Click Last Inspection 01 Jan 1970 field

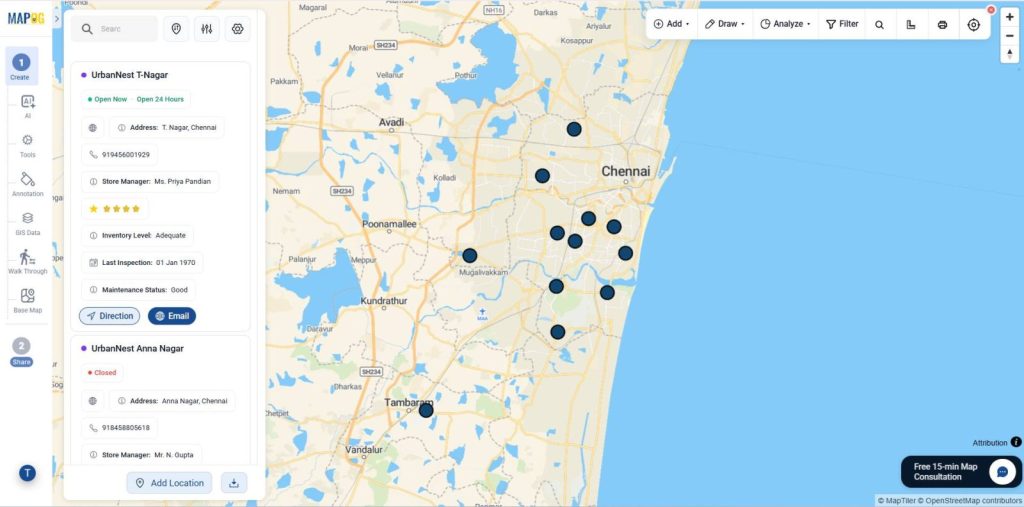142,263
